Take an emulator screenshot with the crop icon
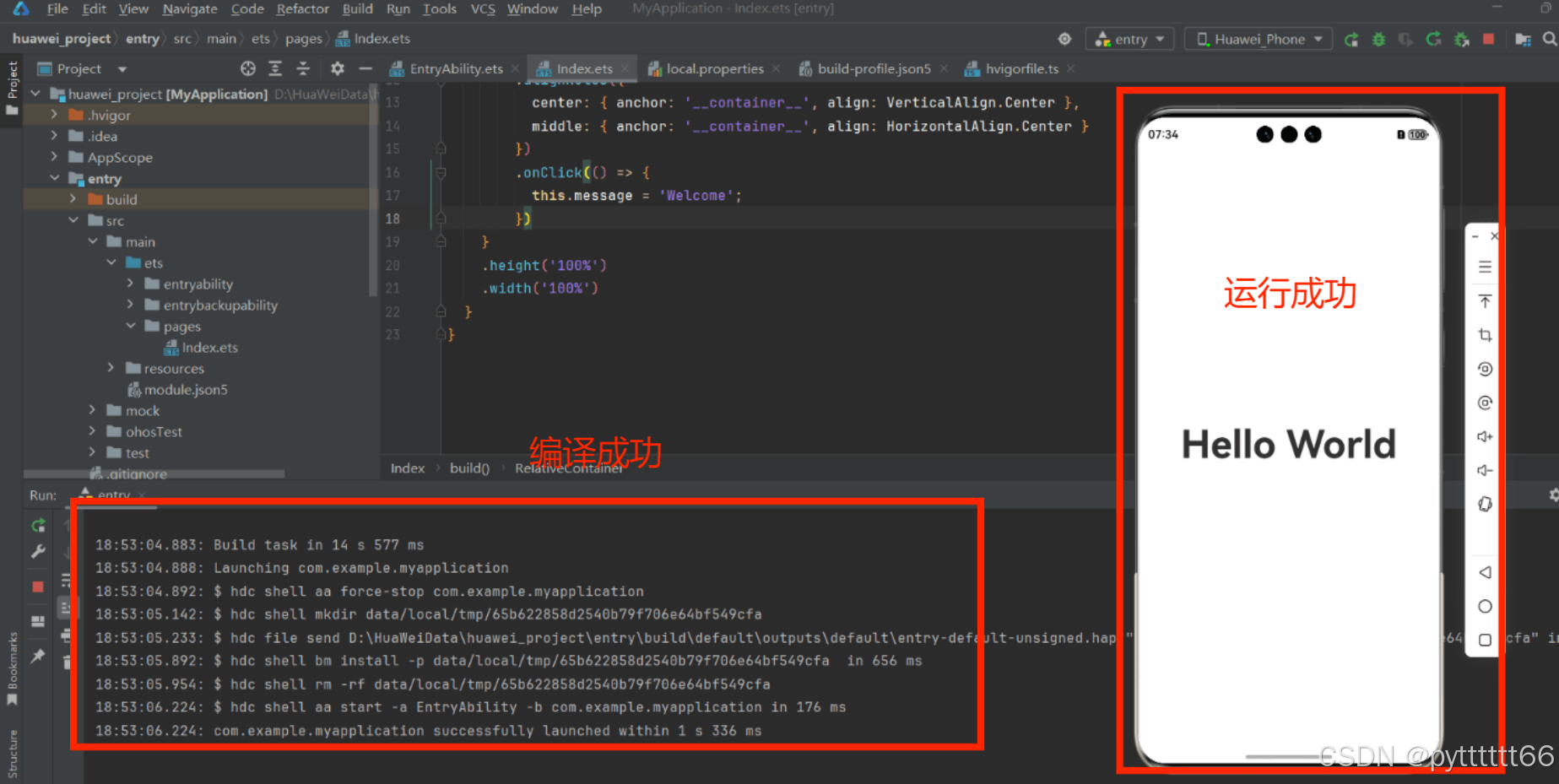The image size is (1559, 784). point(1485,335)
